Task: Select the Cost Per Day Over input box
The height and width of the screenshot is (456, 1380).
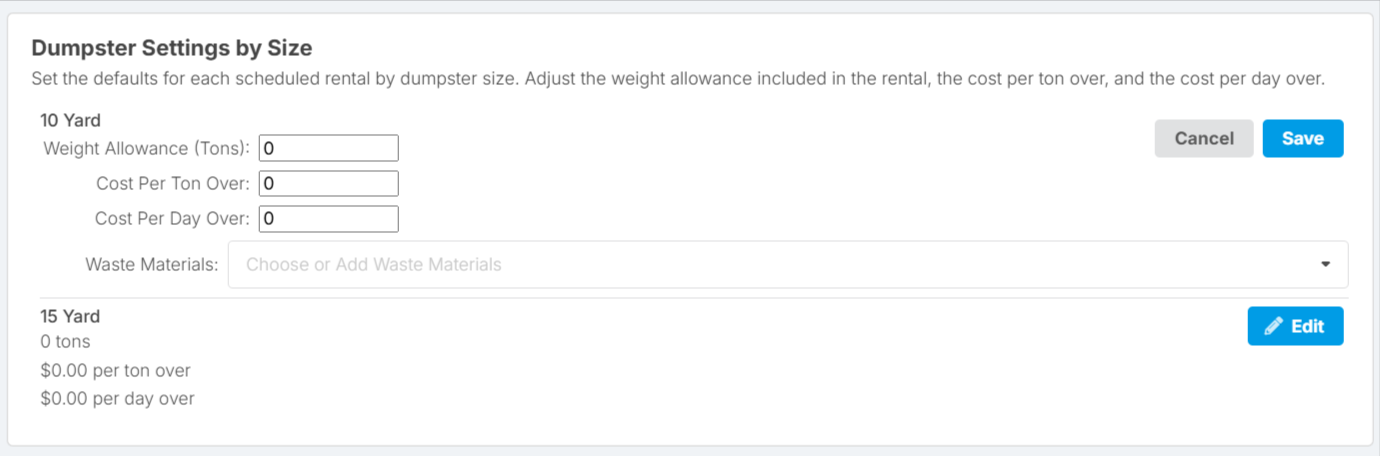Action: tap(329, 219)
